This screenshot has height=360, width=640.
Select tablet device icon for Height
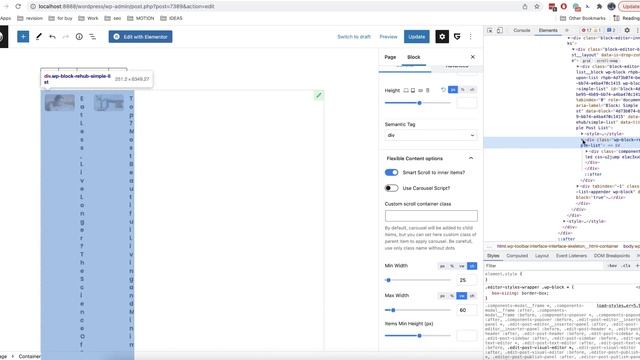click(x=413, y=90)
